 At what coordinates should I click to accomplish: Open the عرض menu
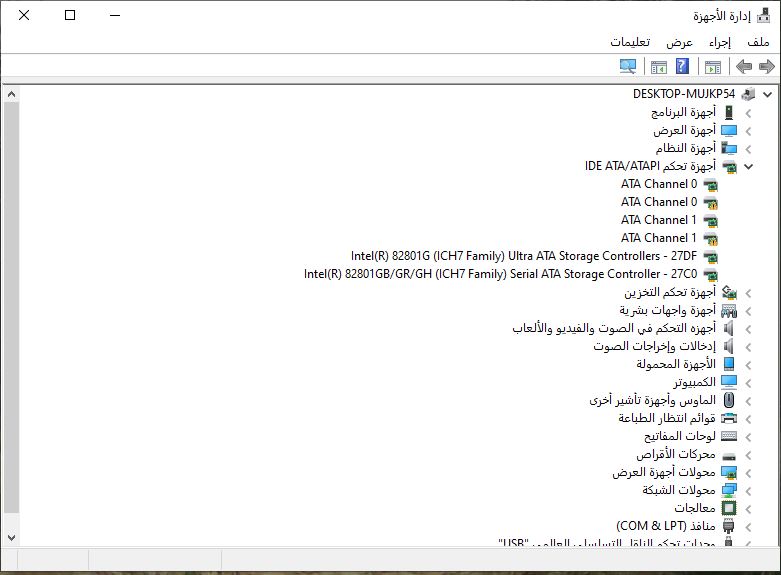pyautogui.click(x=679, y=42)
